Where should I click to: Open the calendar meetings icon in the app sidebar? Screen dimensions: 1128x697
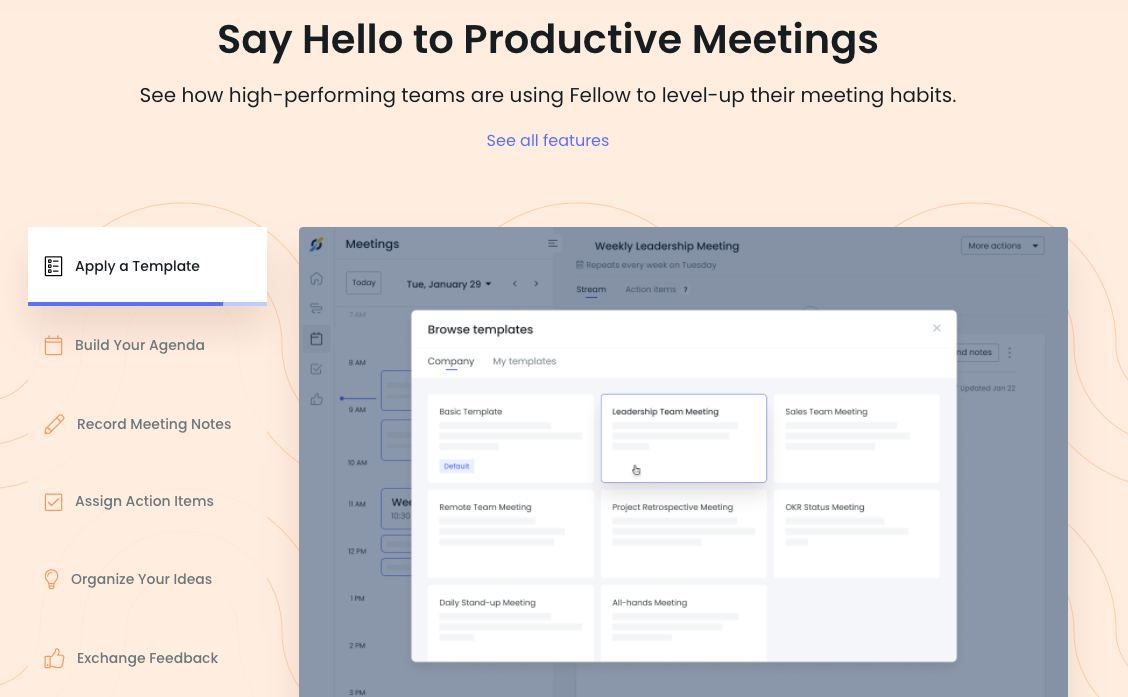click(x=317, y=339)
